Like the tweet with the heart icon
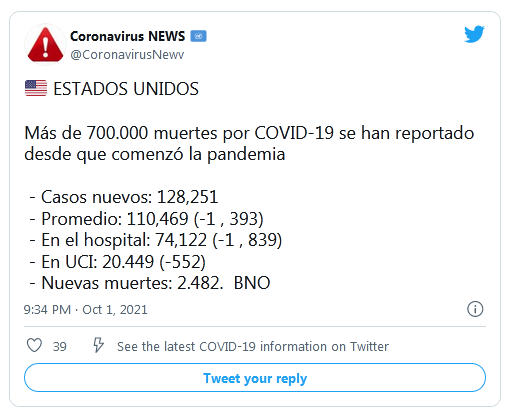This screenshot has width=531, height=419. click(34, 345)
